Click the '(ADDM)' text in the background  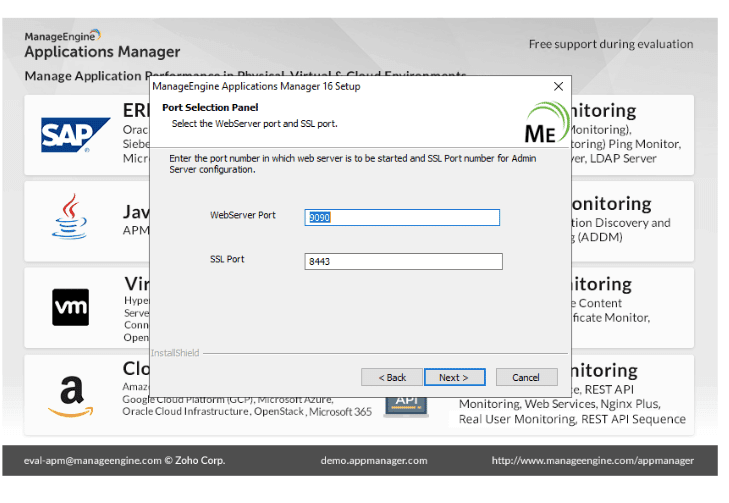point(600,237)
